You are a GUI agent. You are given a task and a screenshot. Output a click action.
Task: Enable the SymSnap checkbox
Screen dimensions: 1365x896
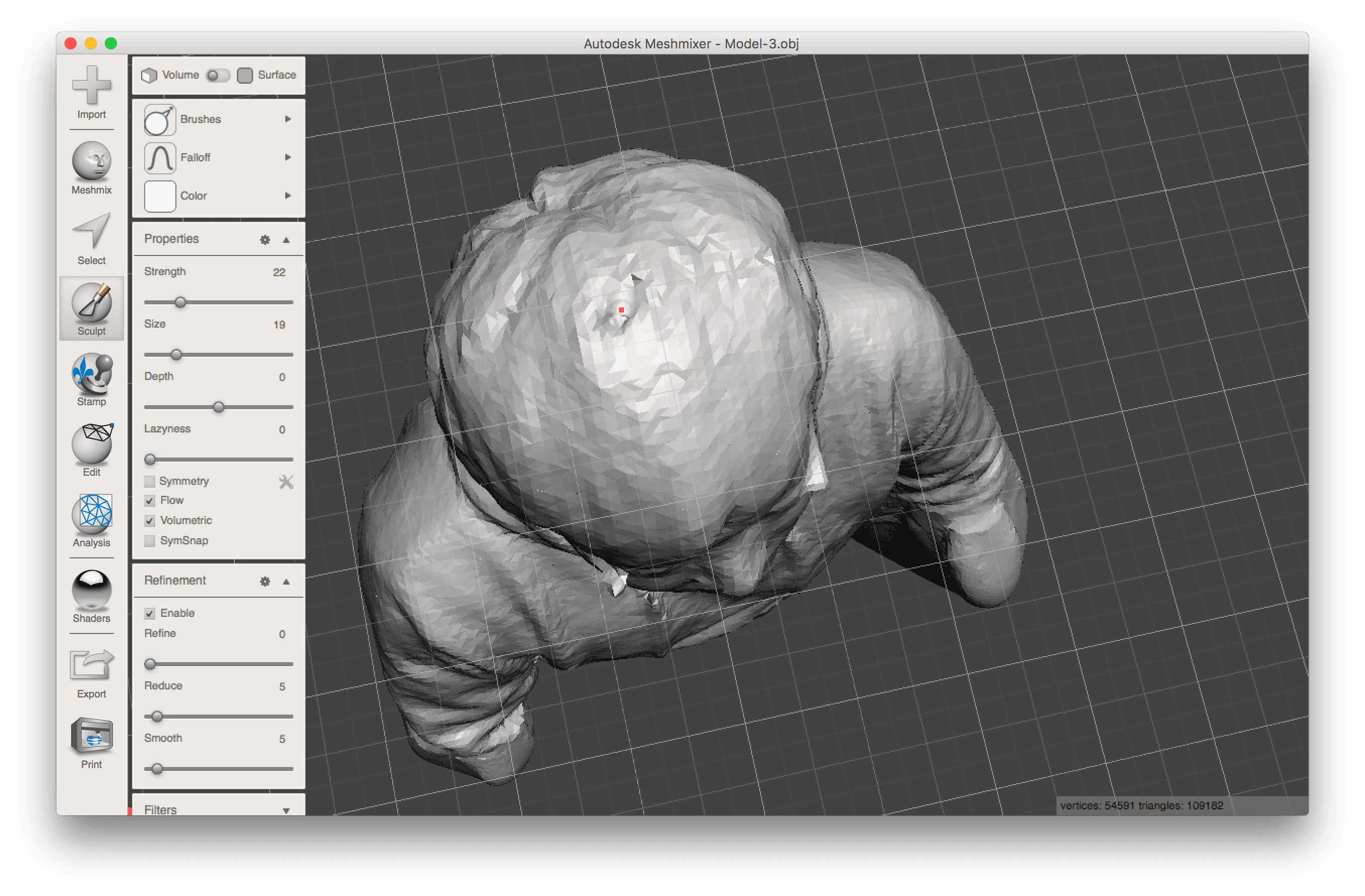[x=150, y=541]
